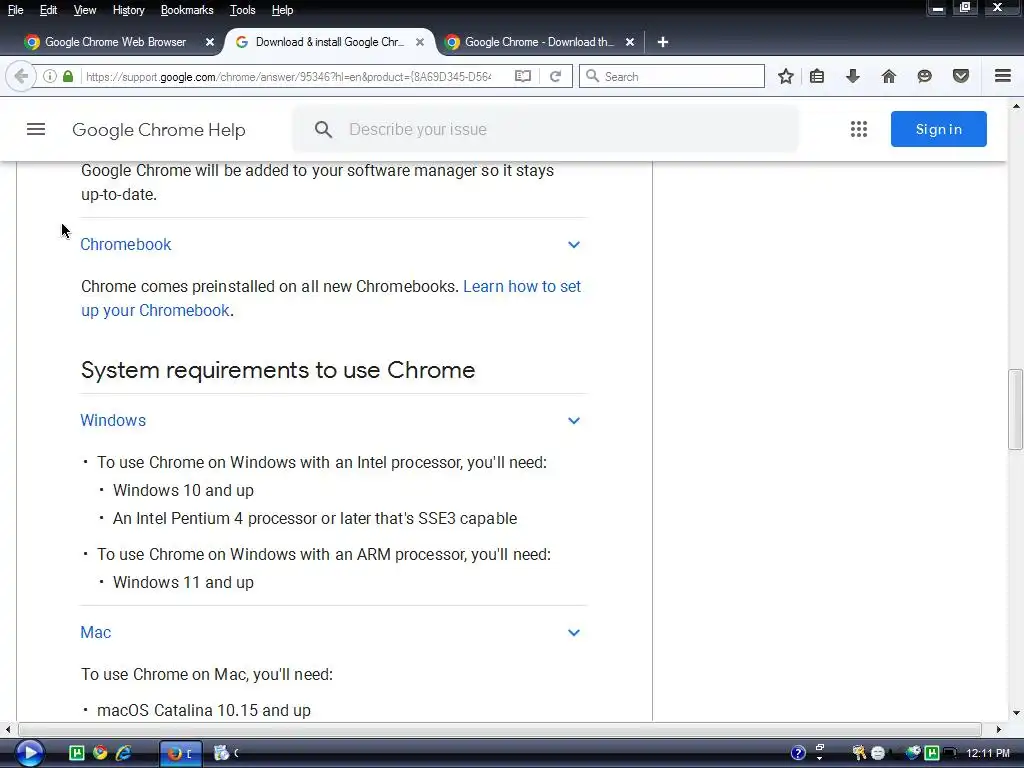1024x768 pixels.
Task: Click the system tray clock showing 12:11 PM
Action: click(x=987, y=753)
